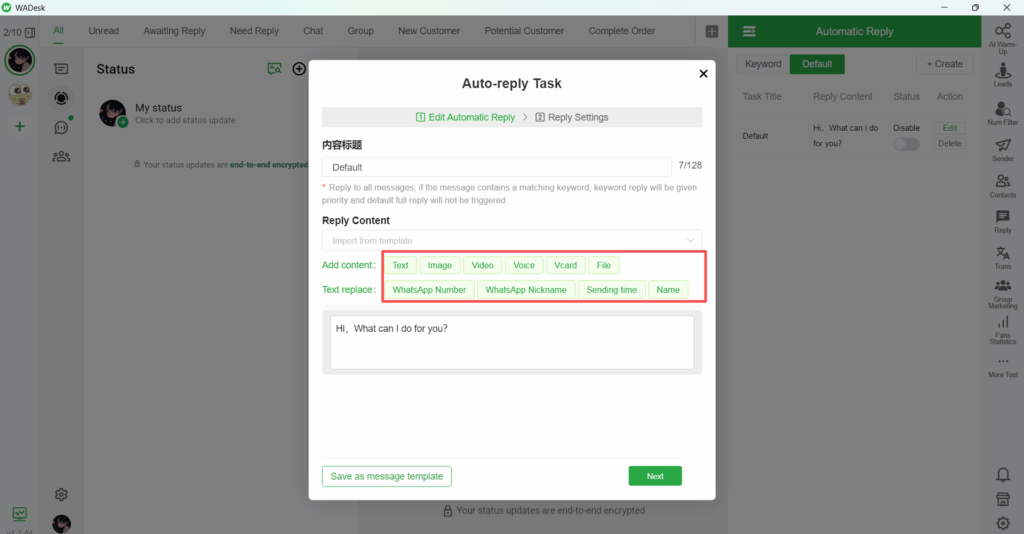Insert Sending time text replacement
This screenshot has height=534, width=1024.
pyautogui.click(x=611, y=290)
